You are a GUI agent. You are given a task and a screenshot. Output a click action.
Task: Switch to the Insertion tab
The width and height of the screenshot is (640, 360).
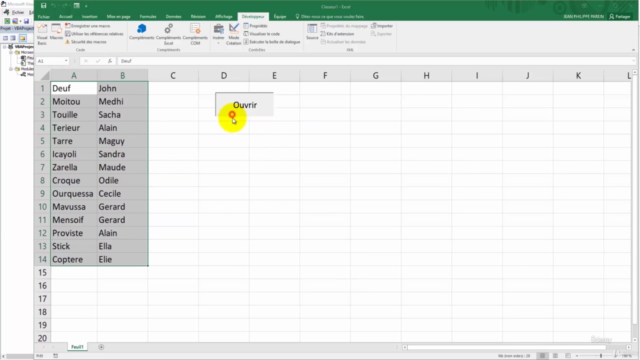coord(89,17)
